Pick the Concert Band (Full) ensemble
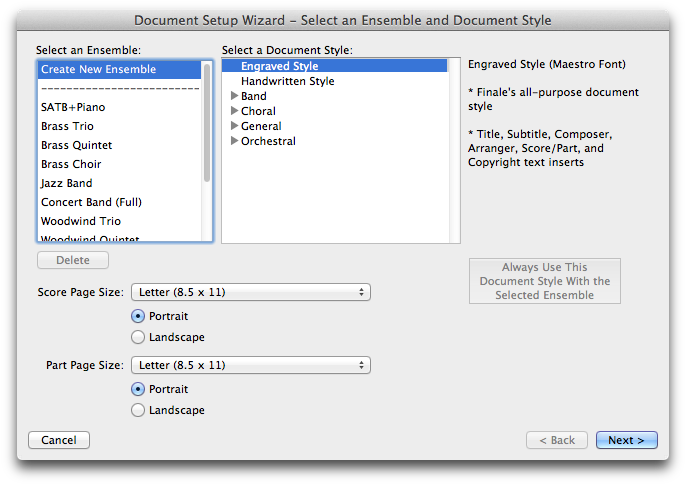The height and width of the screenshot is (484, 685). (119, 202)
